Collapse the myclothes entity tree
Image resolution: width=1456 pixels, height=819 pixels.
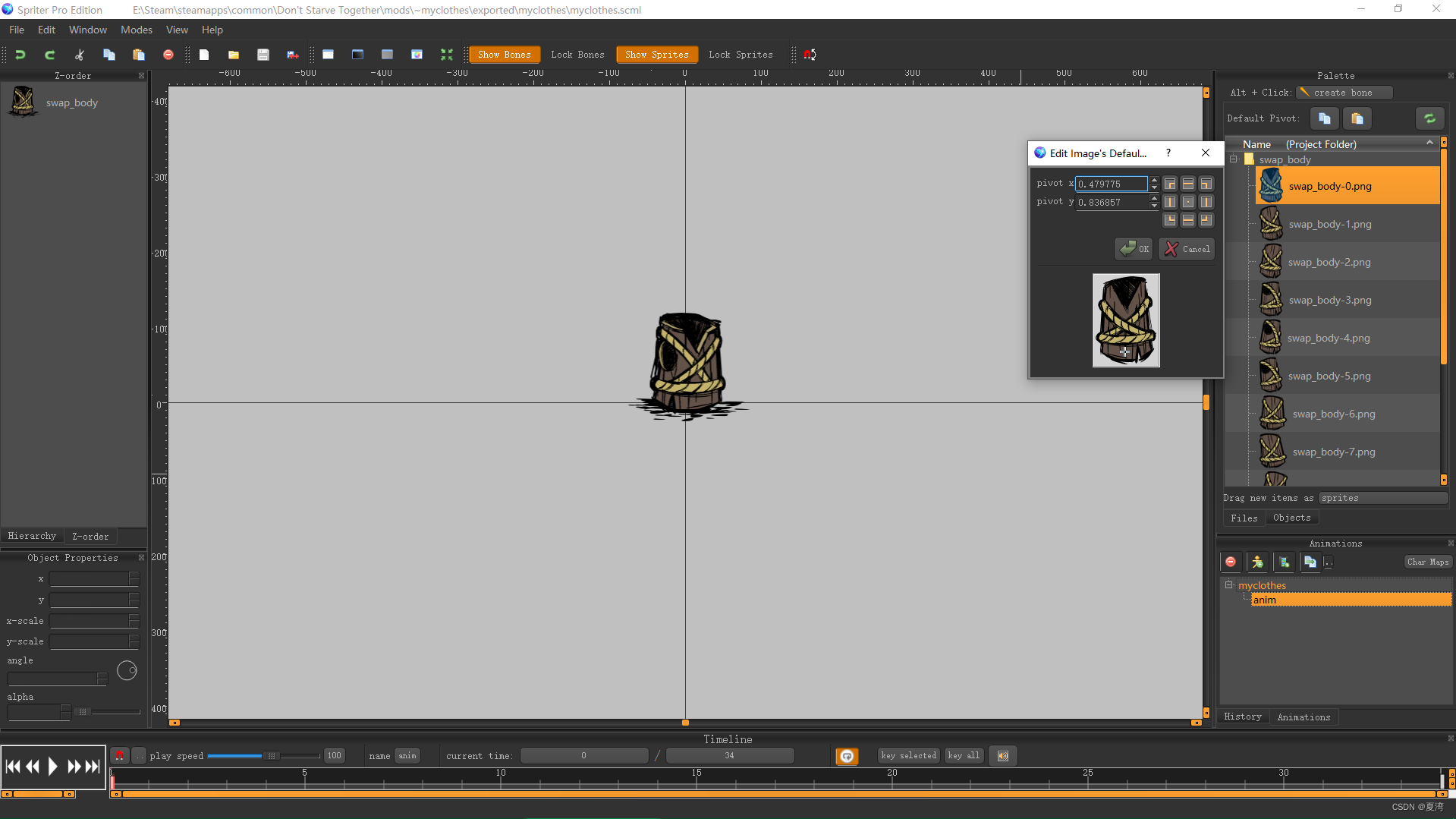point(1228,585)
